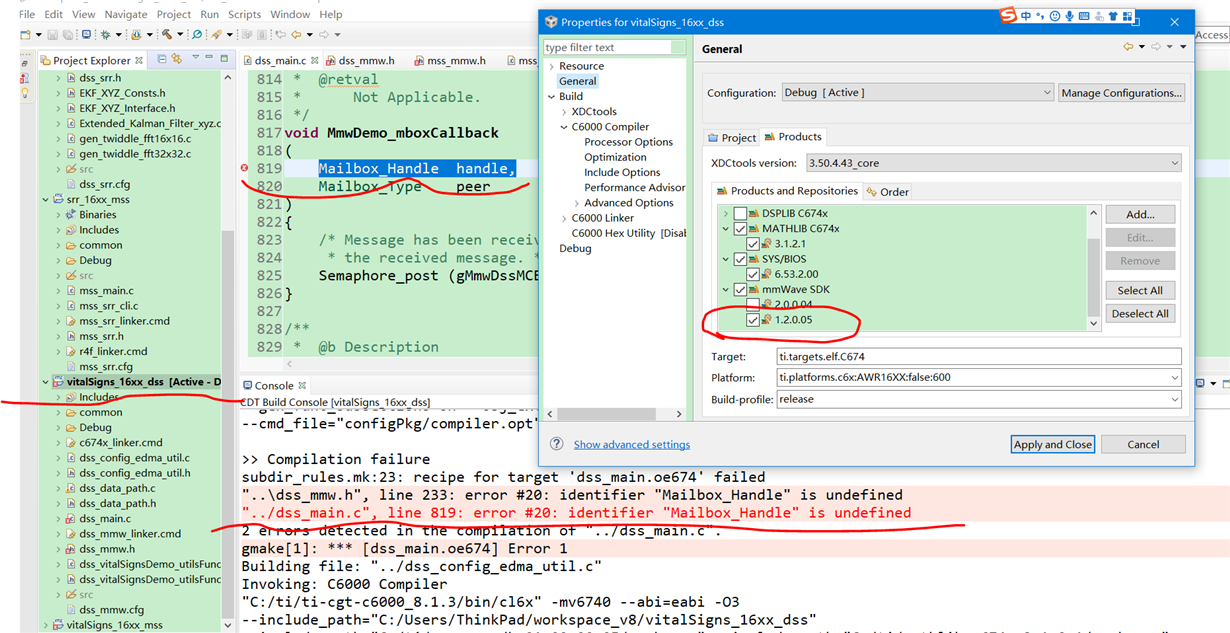This screenshot has height=633, width=1230.
Task: Click the lightbulb icon in left sidebar
Action: [25, 93]
